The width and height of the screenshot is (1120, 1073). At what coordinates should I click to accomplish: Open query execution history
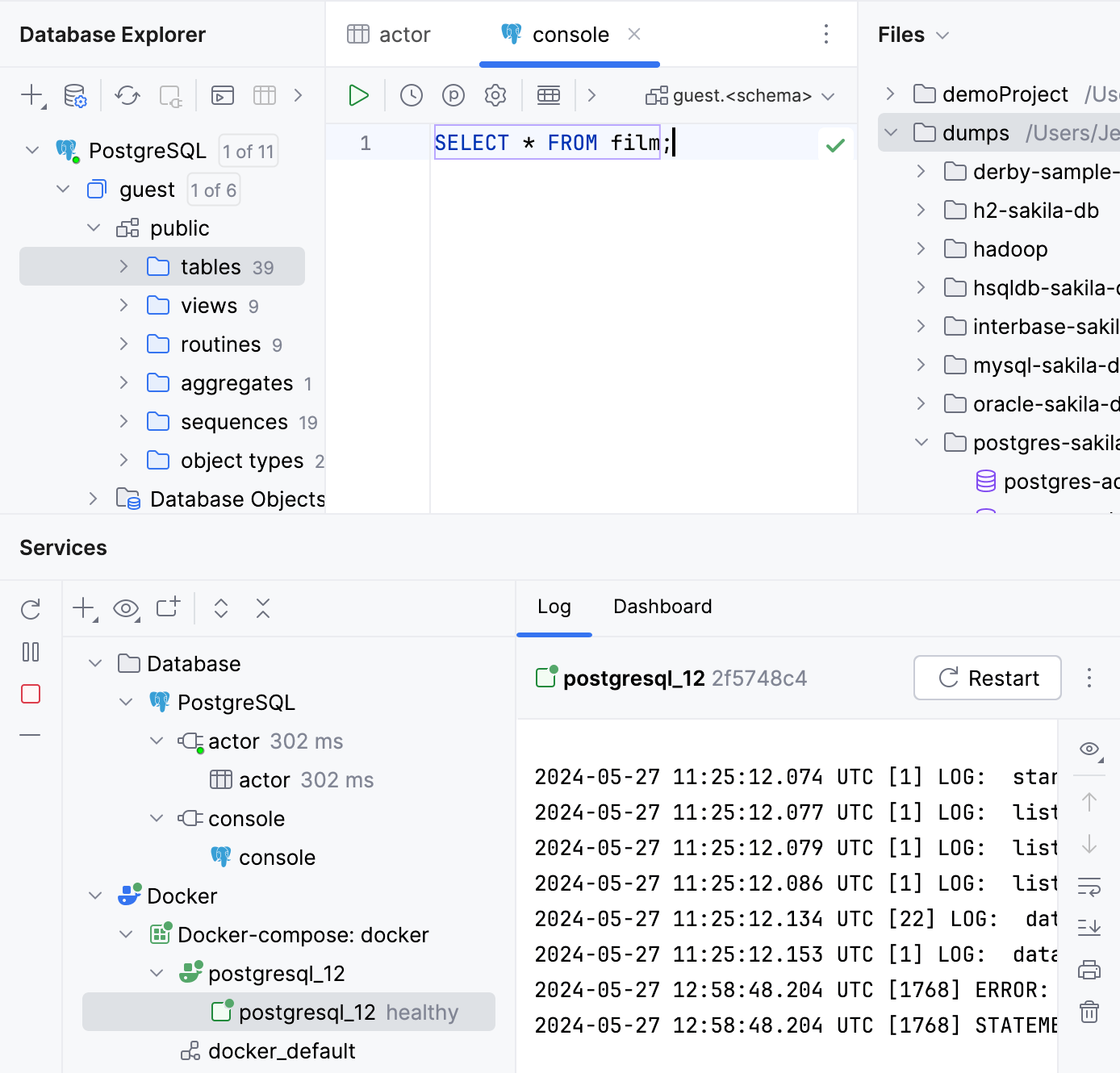click(x=411, y=94)
